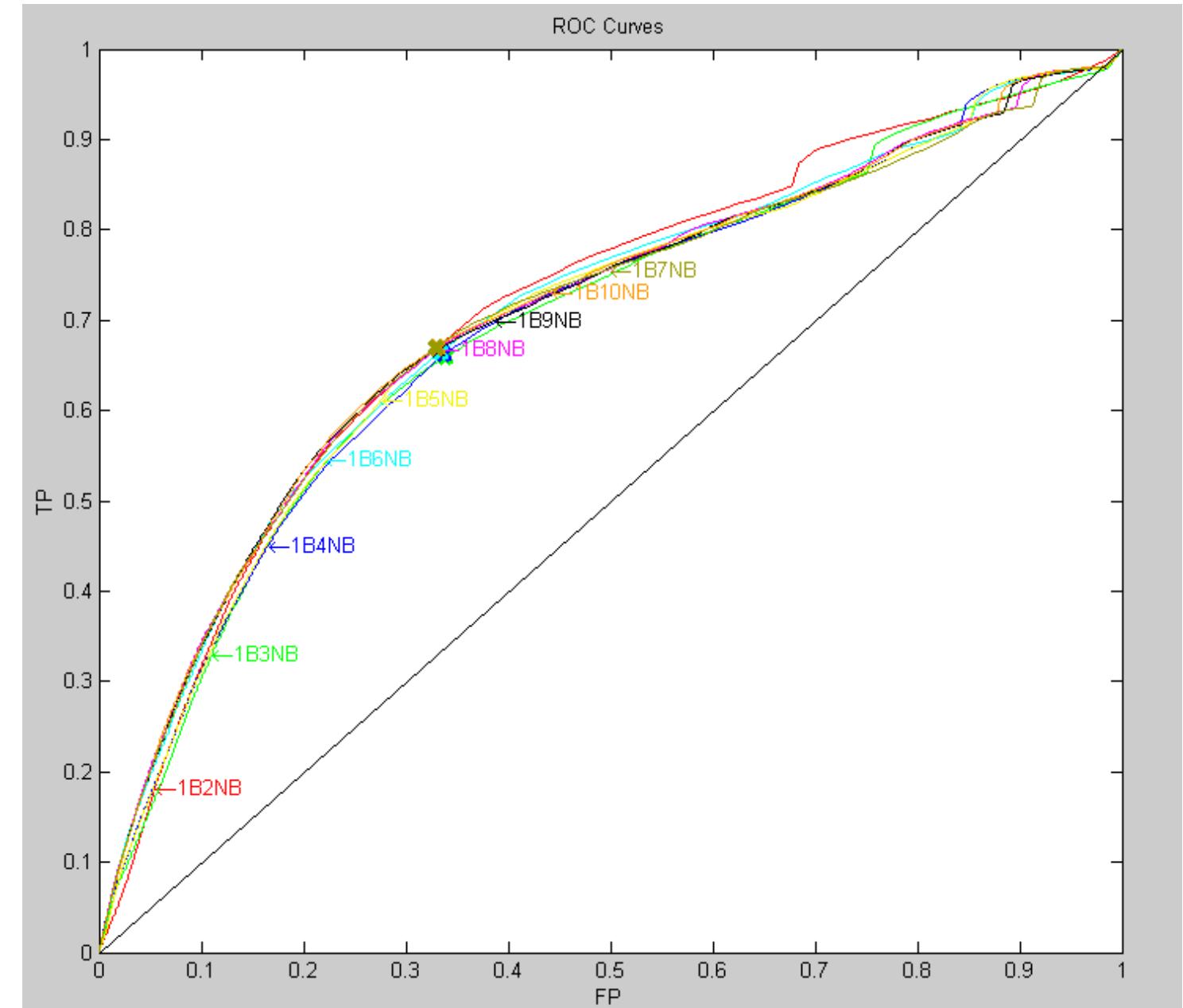The image size is (1183, 1008).
Task: Click x-axis tick label 1
Action: click(1122, 971)
